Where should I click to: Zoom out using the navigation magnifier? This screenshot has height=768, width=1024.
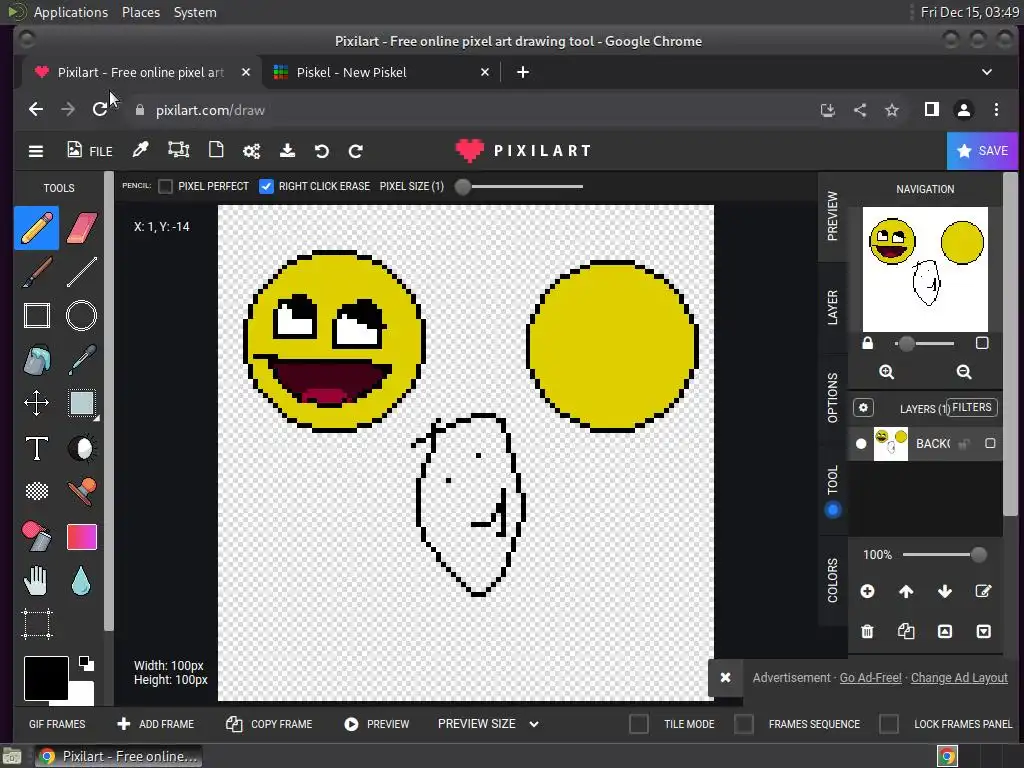(964, 372)
